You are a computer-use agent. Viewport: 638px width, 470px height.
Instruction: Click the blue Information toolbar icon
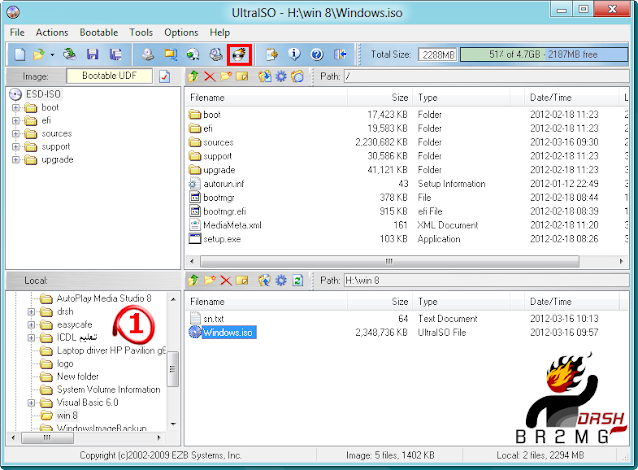pos(294,54)
